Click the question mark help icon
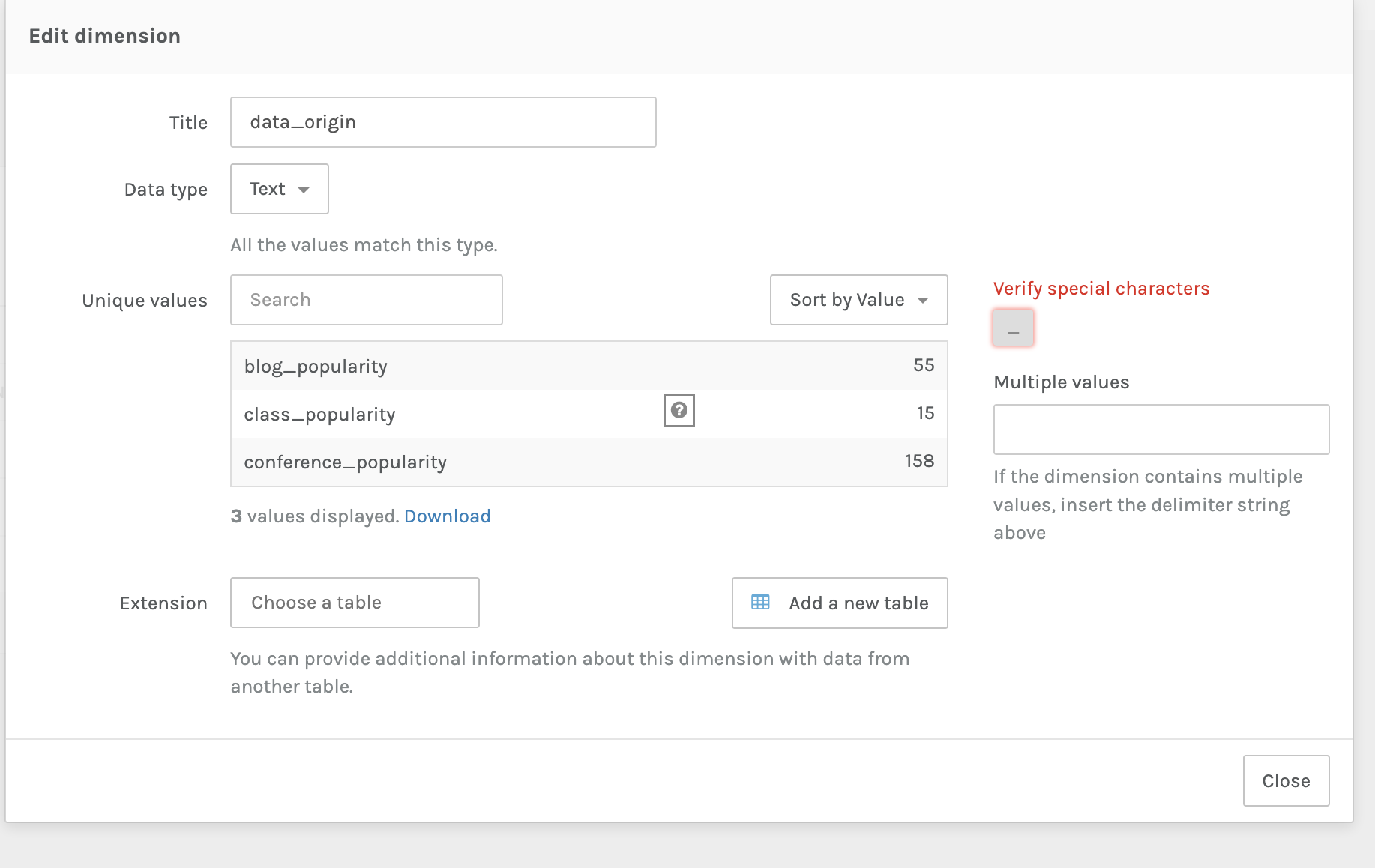Viewport: 1375px width, 868px height. (679, 410)
